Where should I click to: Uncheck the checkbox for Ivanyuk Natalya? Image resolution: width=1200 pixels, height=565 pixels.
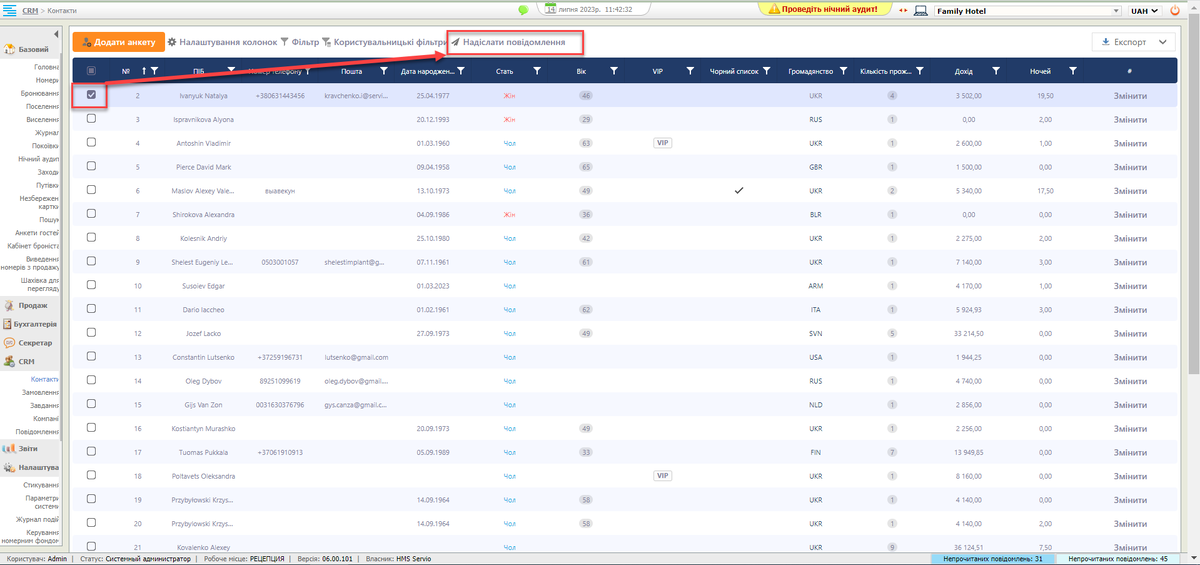pyautogui.click(x=92, y=95)
